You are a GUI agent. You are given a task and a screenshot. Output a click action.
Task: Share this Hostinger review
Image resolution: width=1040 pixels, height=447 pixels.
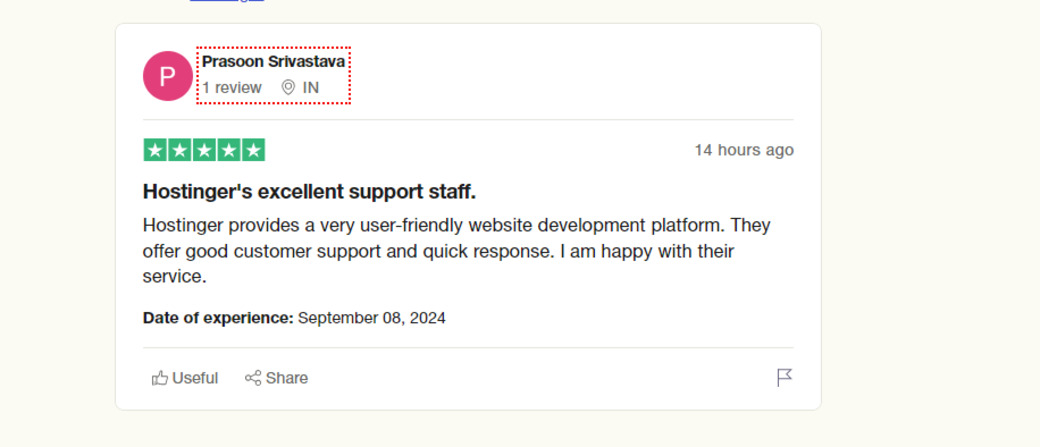[276, 378]
